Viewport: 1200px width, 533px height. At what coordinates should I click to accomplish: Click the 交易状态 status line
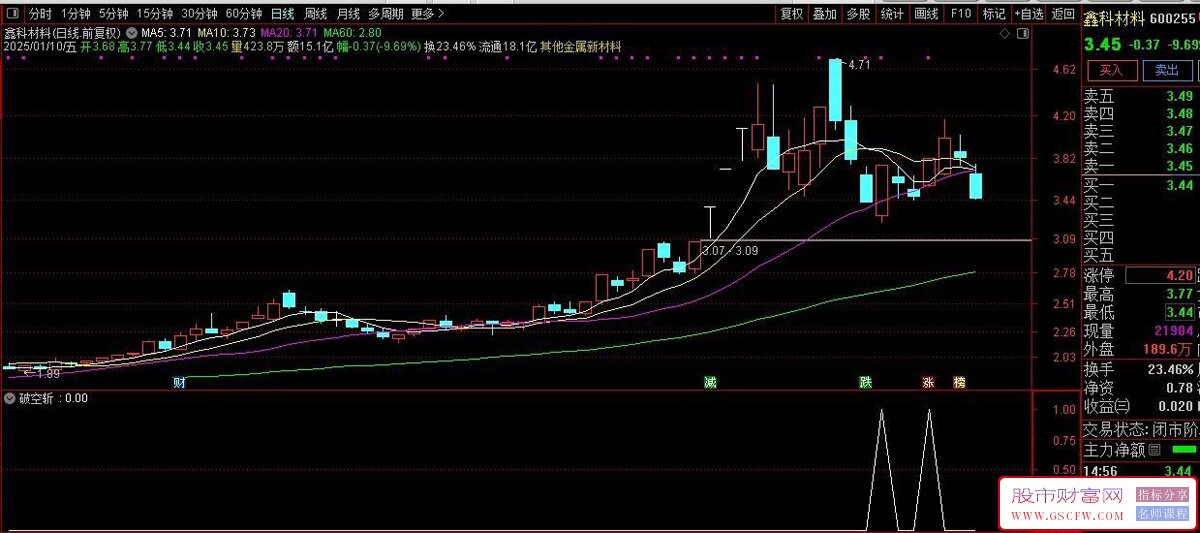(x=1139, y=430)
